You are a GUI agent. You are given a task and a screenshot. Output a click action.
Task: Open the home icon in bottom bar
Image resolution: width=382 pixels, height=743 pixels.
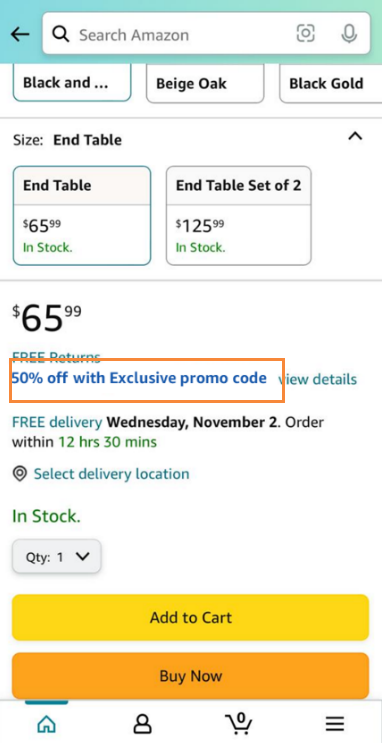pos(46,724)
